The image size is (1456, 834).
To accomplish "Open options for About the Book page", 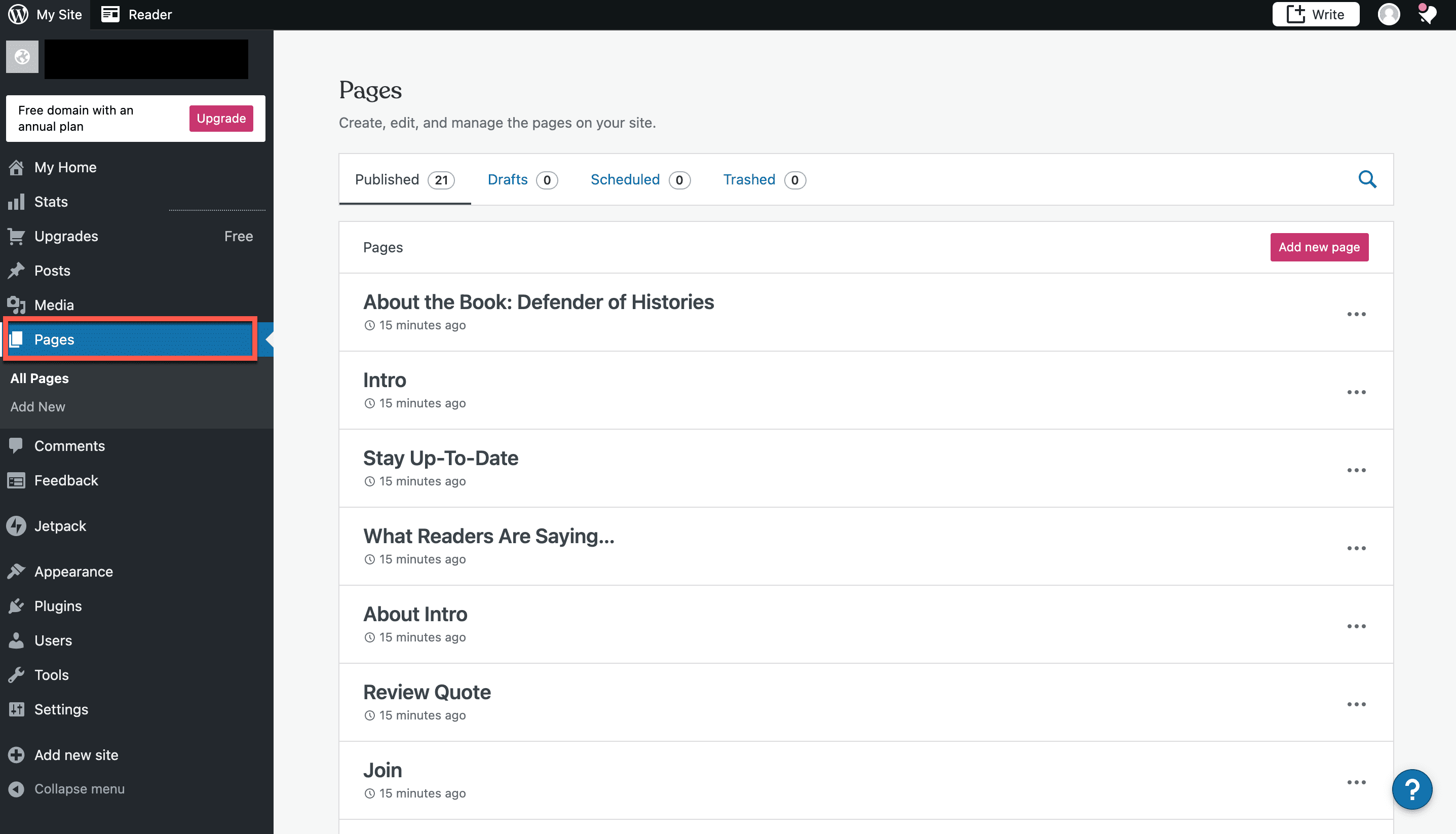I will pos(1356,314).
